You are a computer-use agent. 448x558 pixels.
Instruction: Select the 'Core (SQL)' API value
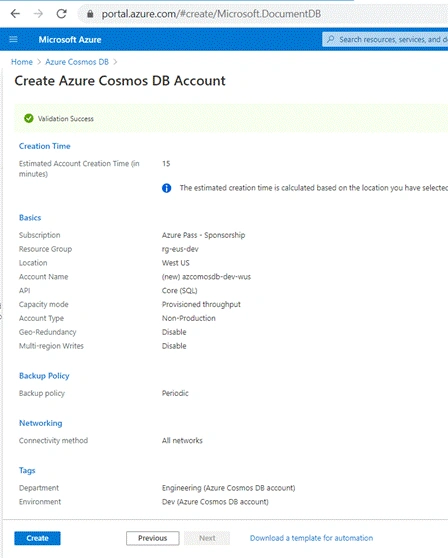click(x=179, y=291)
